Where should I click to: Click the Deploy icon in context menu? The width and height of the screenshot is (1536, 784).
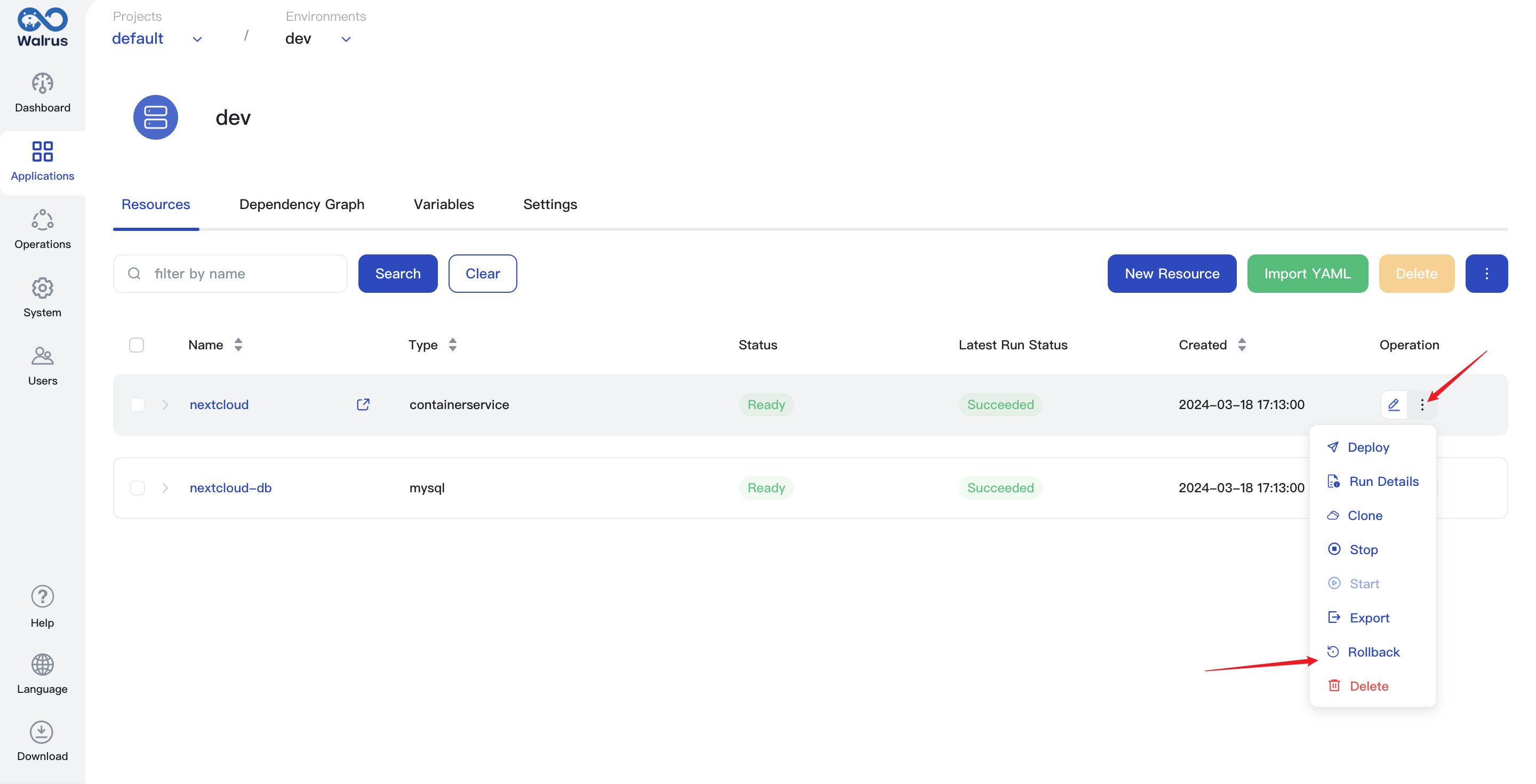point(1334,447)
